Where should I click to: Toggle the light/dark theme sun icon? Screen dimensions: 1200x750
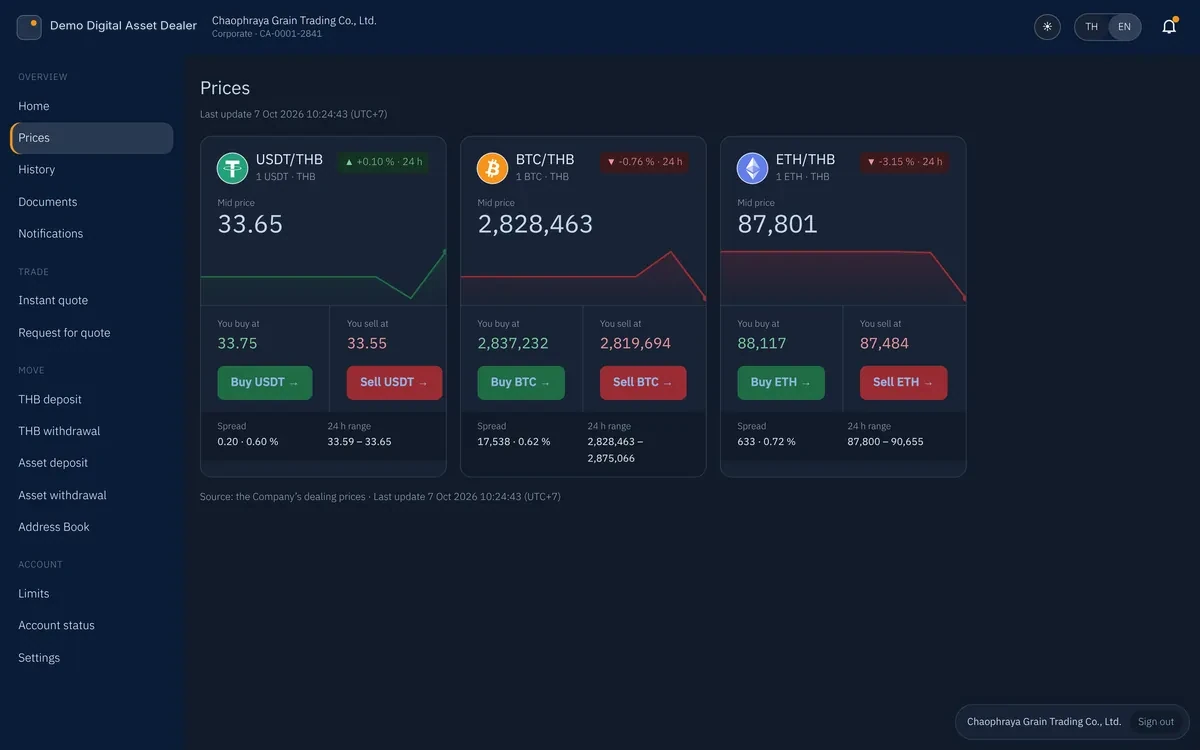pos(1047,27)
